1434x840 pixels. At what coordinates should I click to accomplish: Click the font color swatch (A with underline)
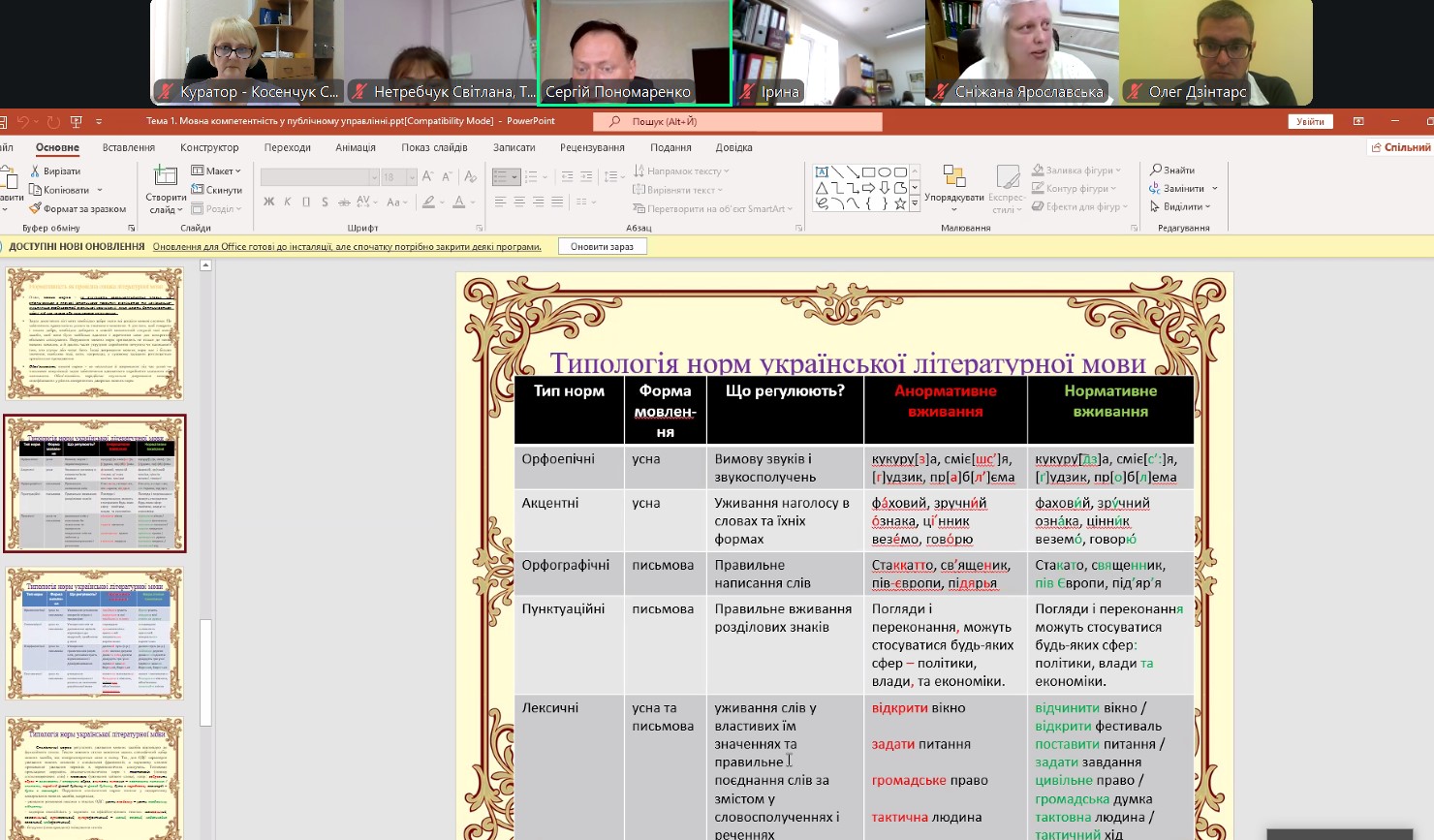(x=458, y=202)
